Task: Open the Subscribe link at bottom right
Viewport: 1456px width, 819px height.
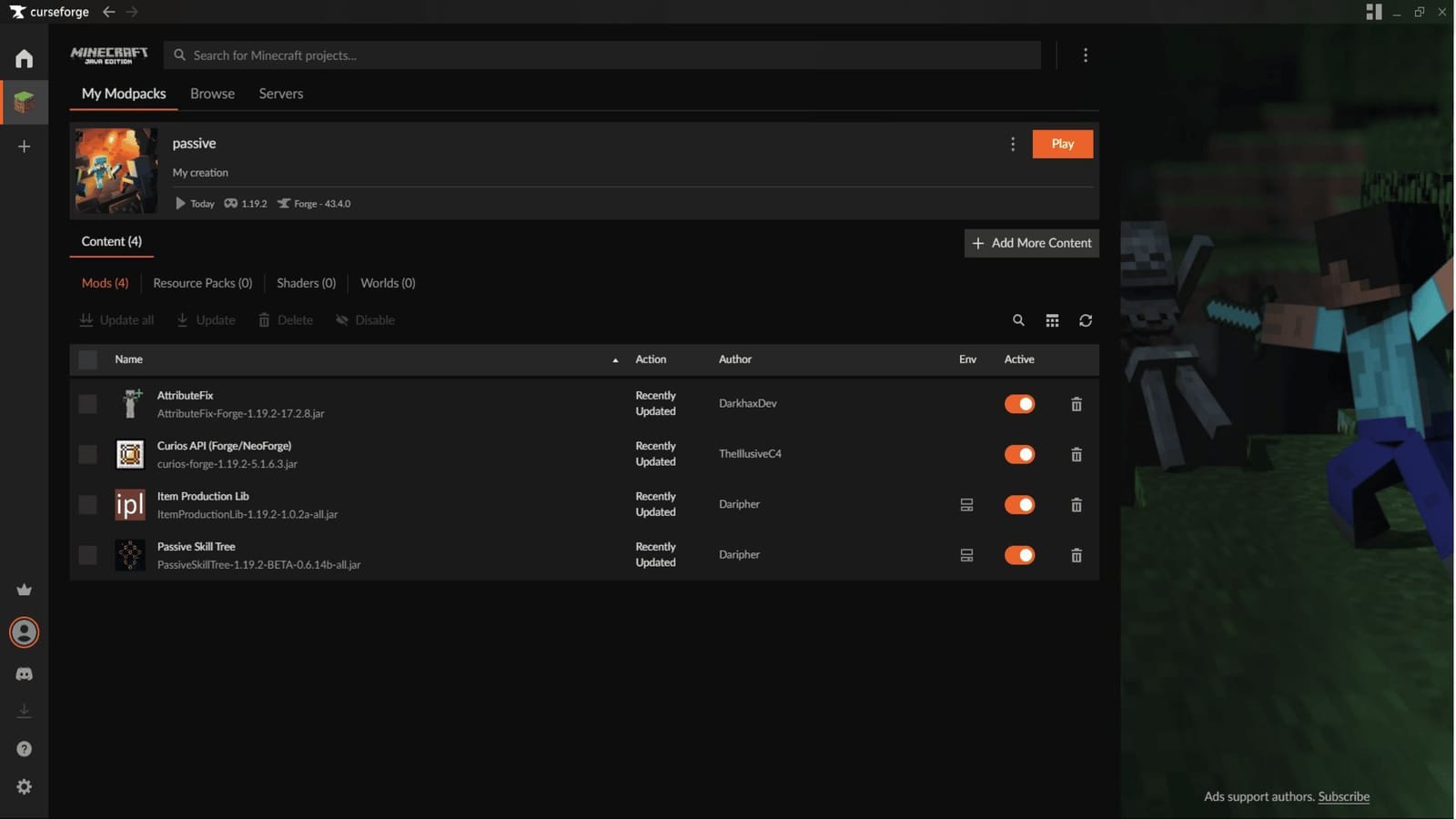Action: click(x=1344, y=796)
